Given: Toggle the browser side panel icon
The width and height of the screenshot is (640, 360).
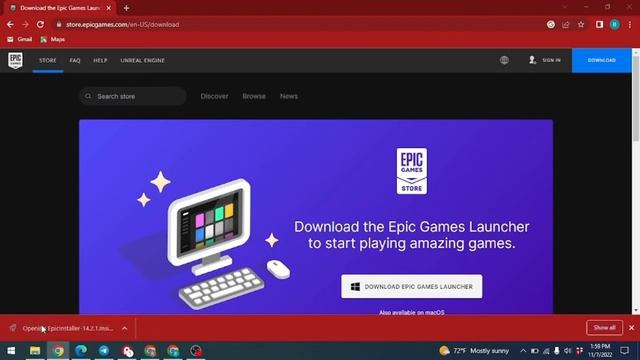Looking at the screenshot, I should (599, 24).
